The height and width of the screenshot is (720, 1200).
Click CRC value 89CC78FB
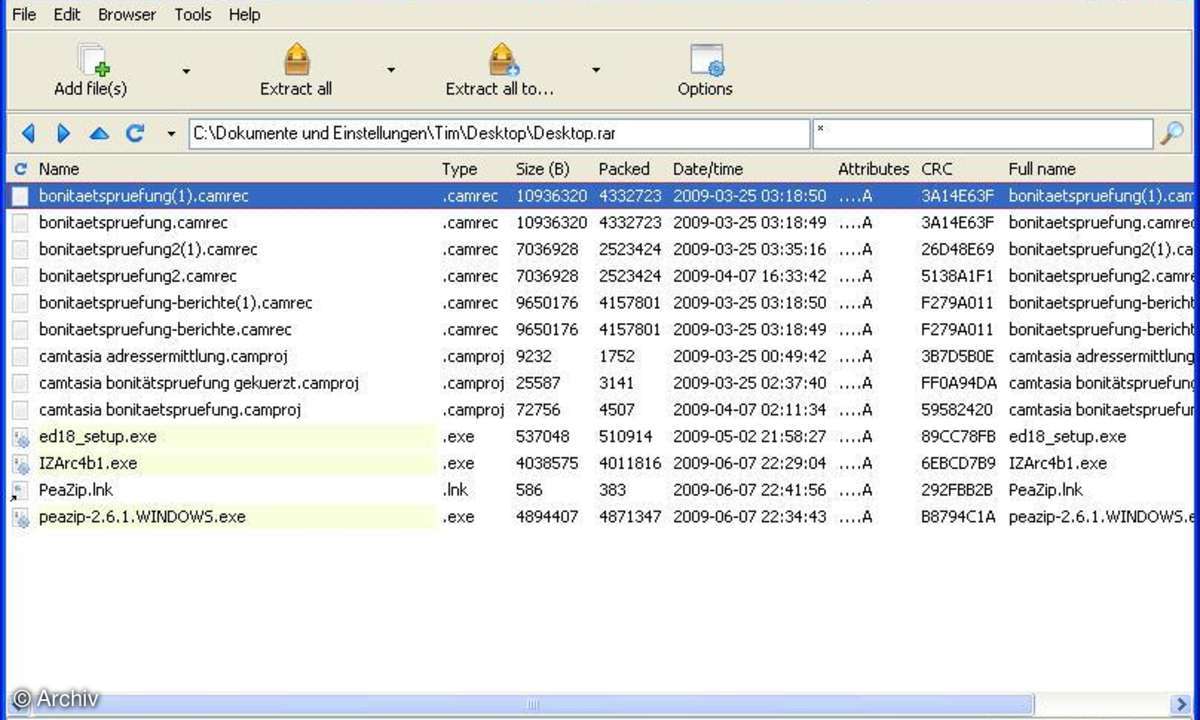(x=957, y=437)
